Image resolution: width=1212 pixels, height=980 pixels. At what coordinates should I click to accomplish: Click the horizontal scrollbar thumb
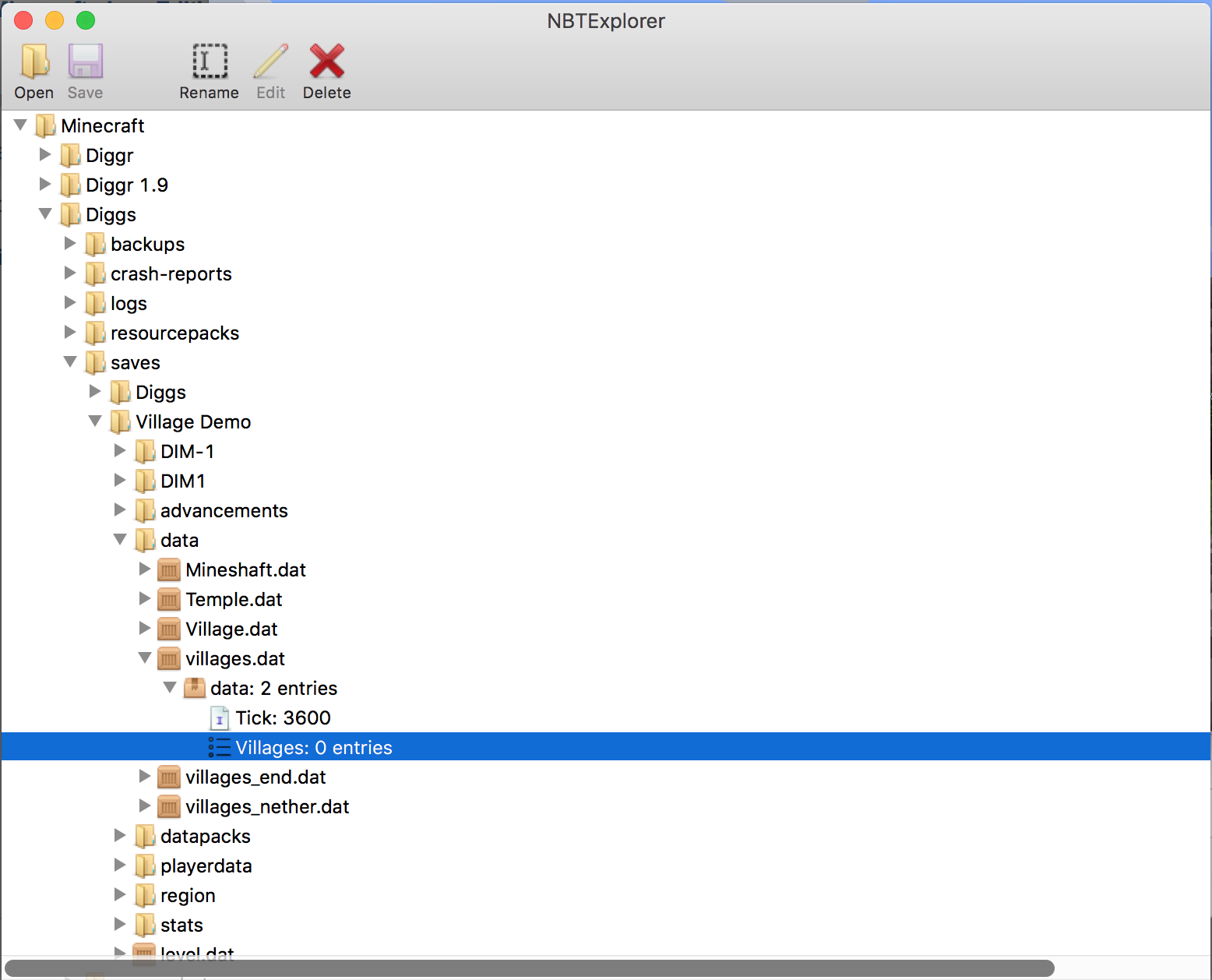tap(530, 968)
